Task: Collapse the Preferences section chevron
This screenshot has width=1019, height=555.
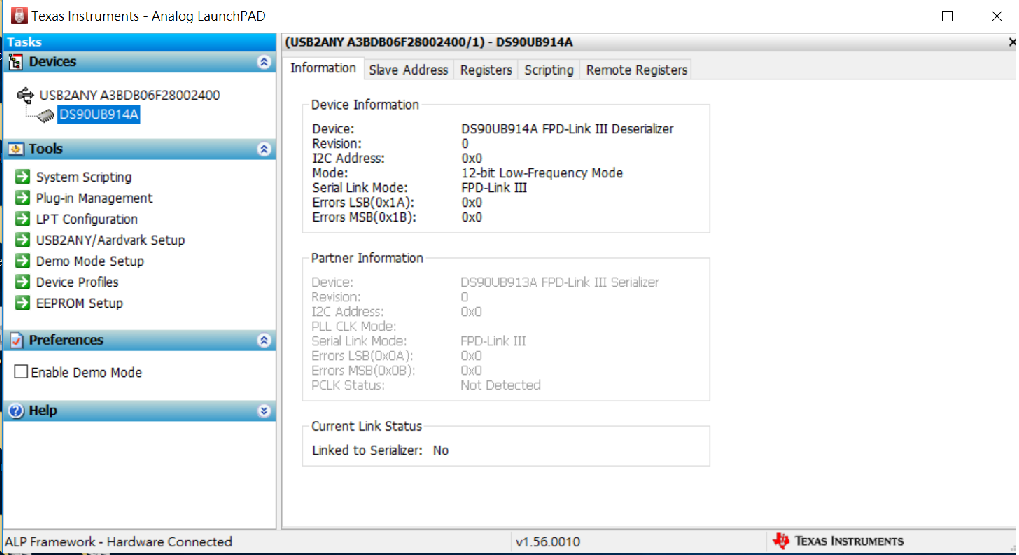Action: (264, 341)
